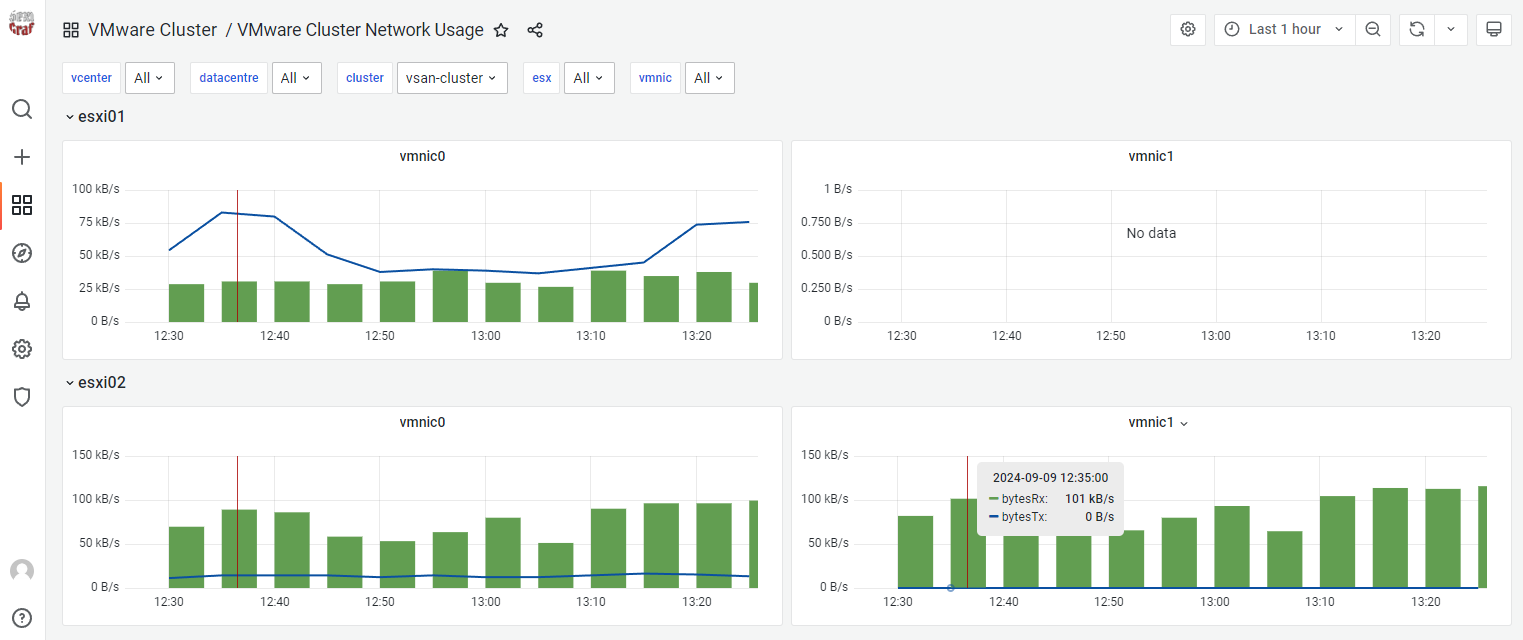The width and height of the screenshot is (1523, 640).
Task: Click esxi01 vmnic0 panel title
Action: tap(422, 156)
